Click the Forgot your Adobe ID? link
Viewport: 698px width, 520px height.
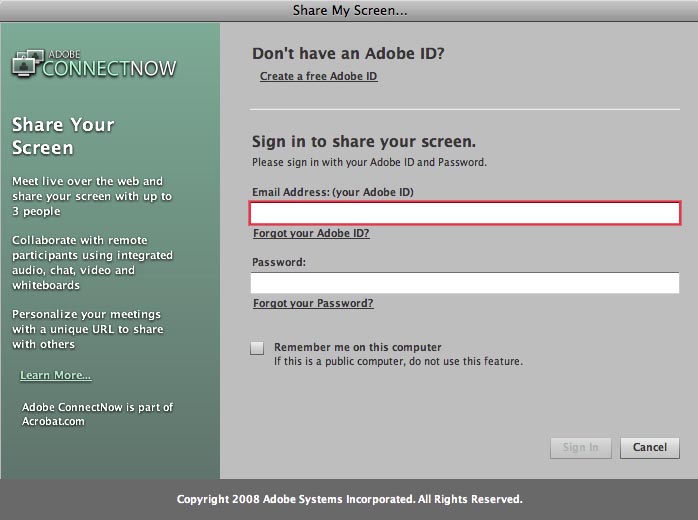(x=311, y=234)
